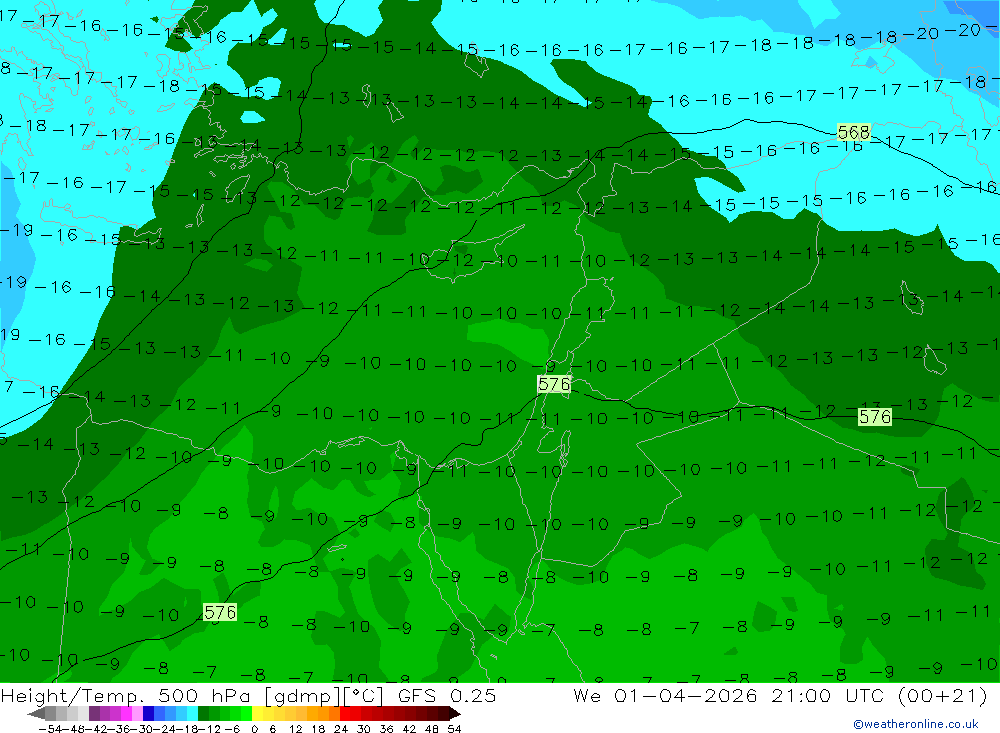The image size is (1000, 733).
Task: Click the 568 contour height label
Action: click(x=853, y=132)
